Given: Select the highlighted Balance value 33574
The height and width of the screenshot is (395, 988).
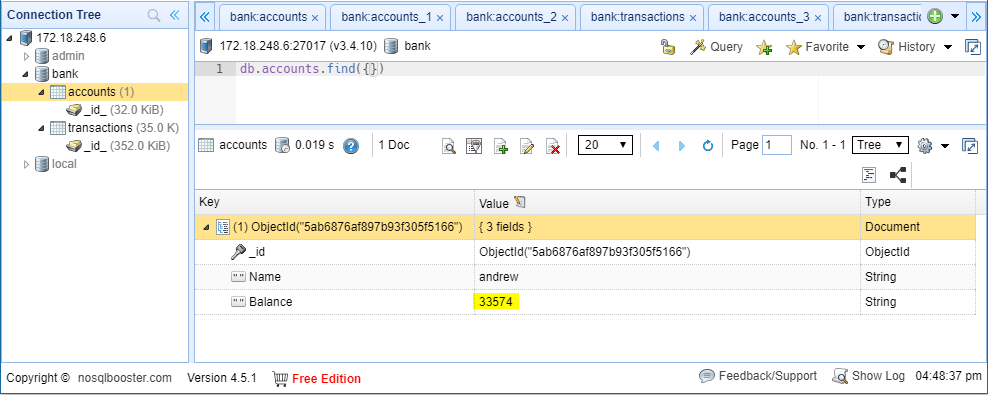Looking at the screenshot, I should [496, 302].
